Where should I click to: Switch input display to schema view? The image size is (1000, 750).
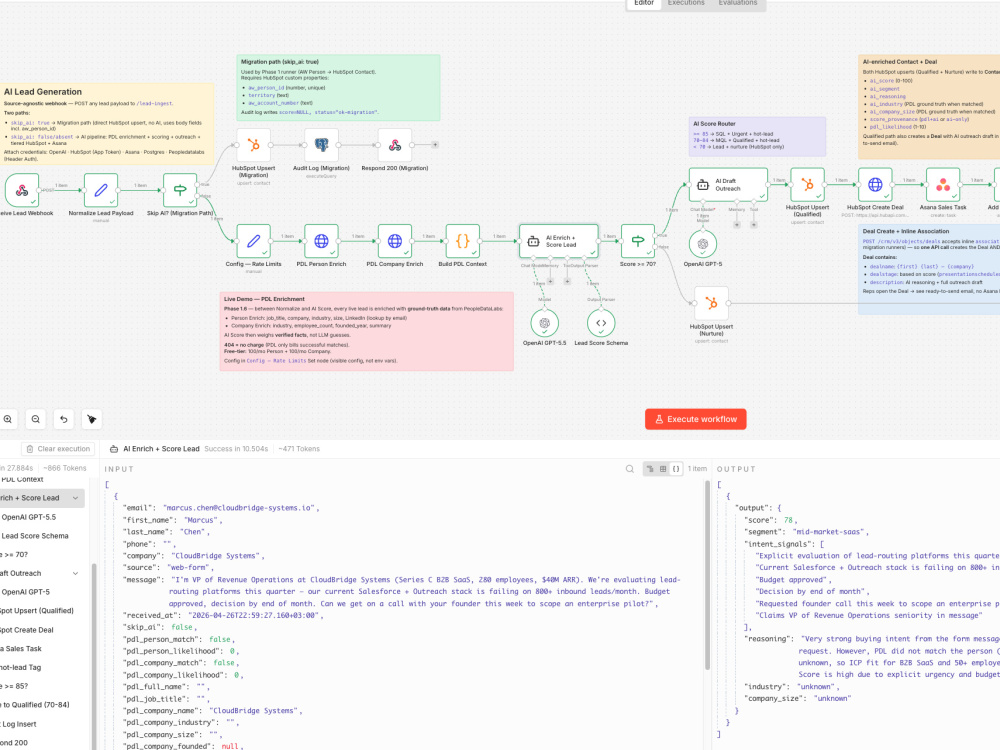point(650,469)
